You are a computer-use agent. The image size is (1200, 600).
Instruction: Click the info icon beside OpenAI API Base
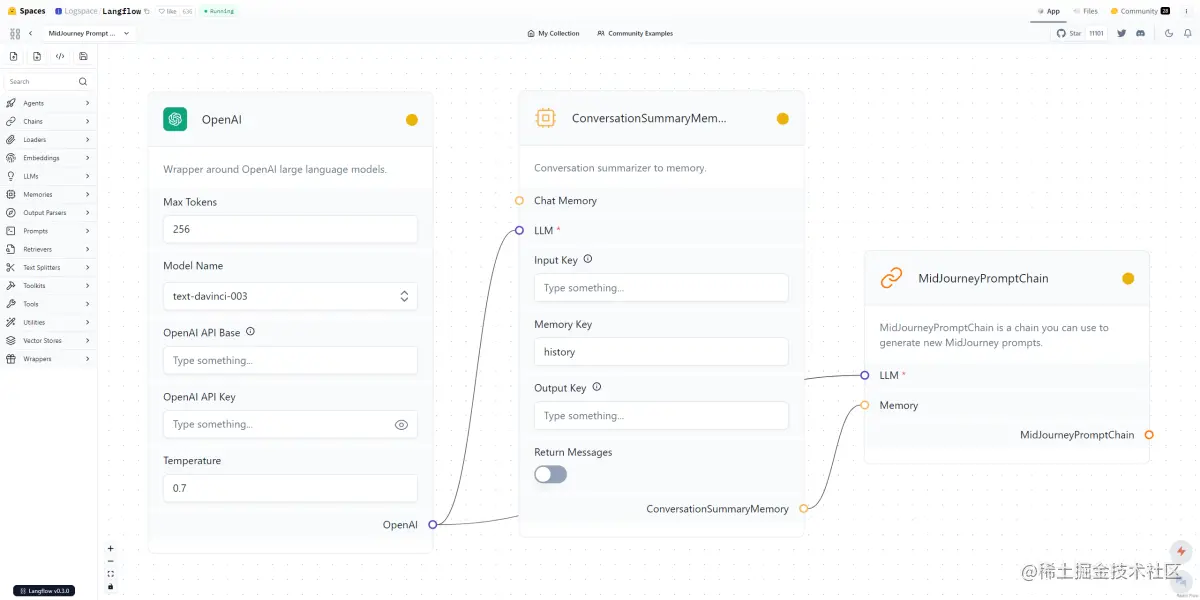250,332
